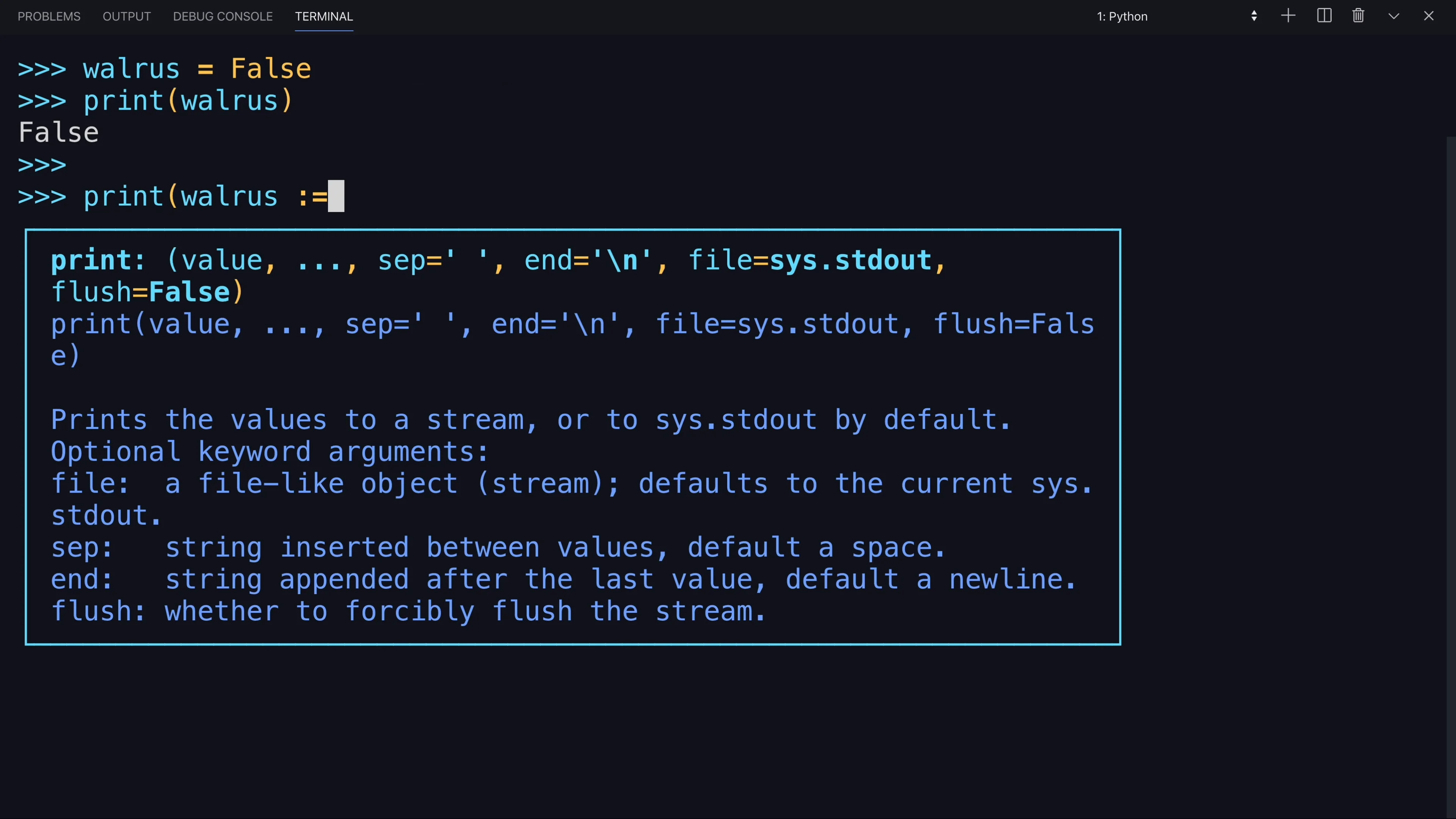Kill terminal using trash icon

click(x=1358, y=16)
